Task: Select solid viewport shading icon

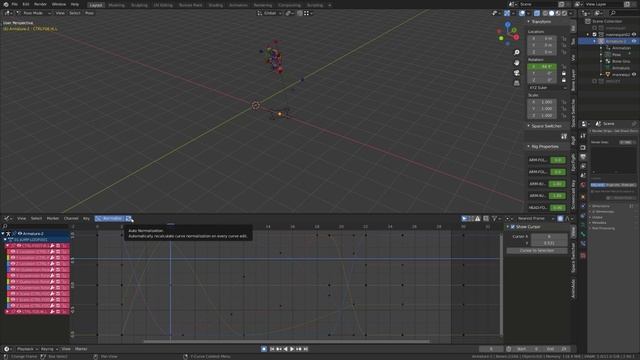Action: 551,13
